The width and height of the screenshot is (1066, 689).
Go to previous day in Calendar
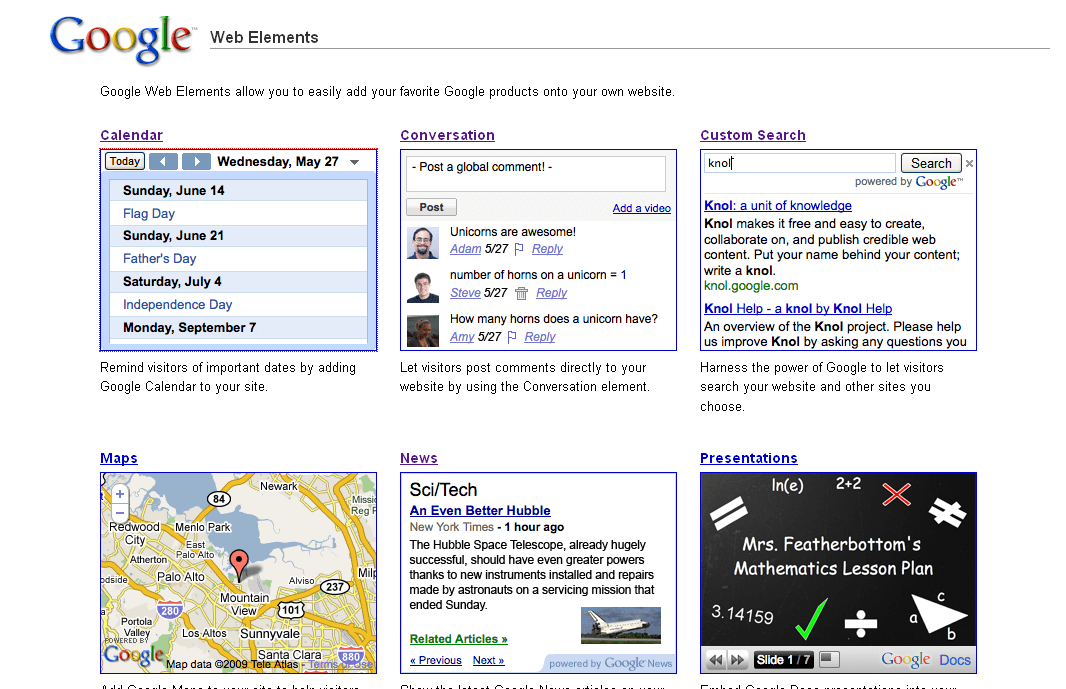163,161
